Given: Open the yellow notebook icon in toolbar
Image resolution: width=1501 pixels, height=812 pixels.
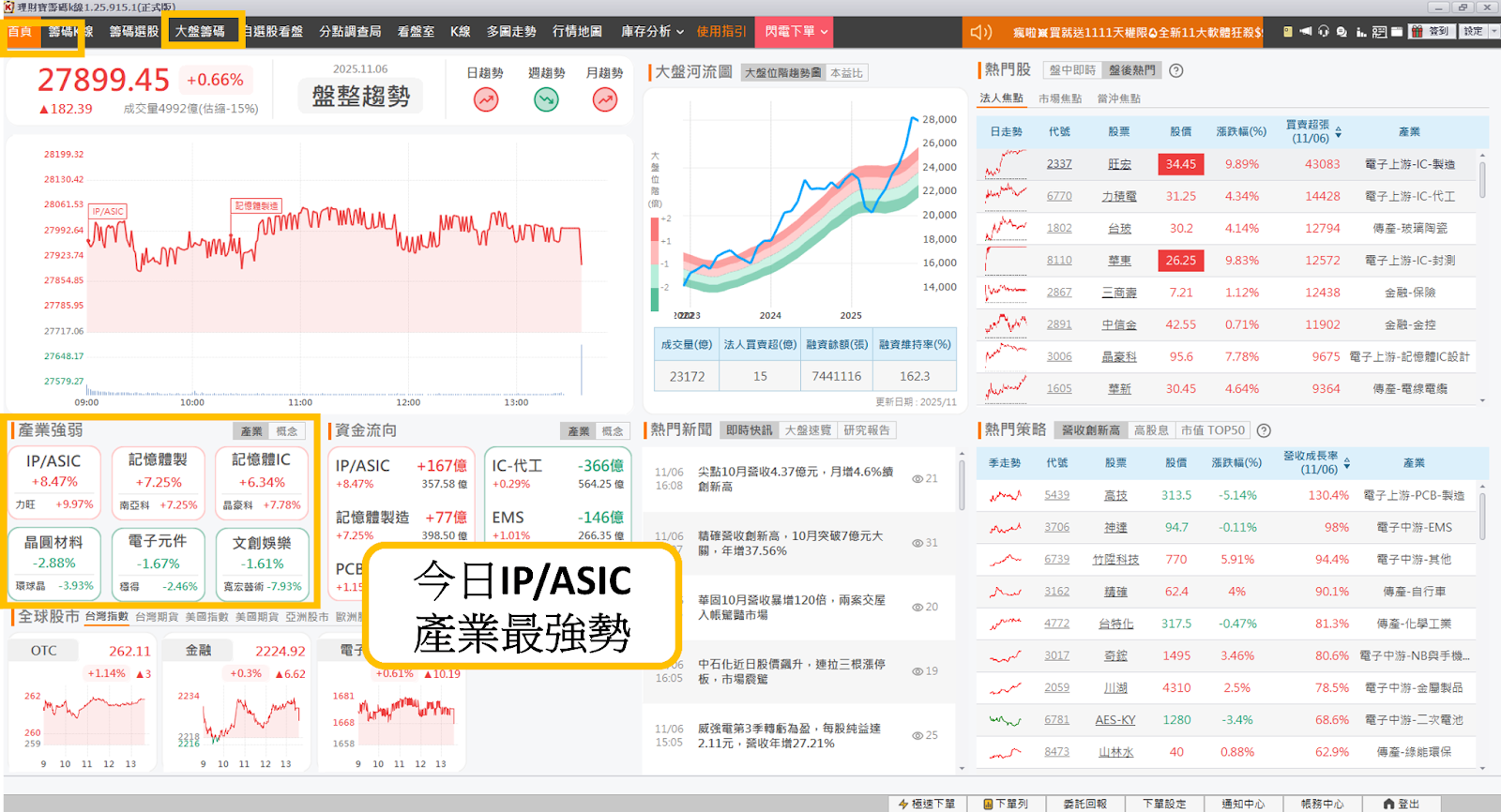Looking at the screenshot, I should coord(1288,32).
